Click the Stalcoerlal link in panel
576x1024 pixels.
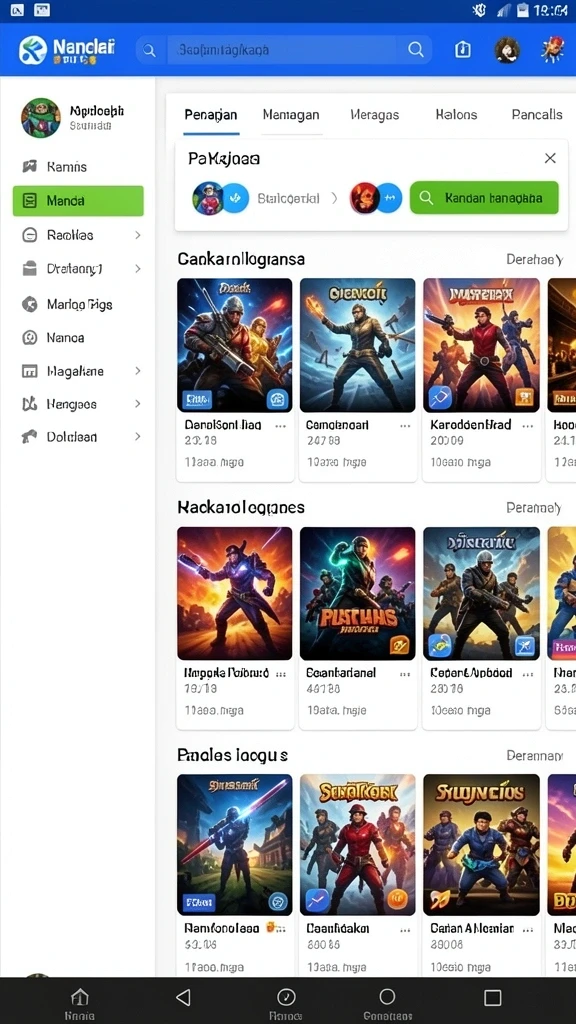click(x=289, y=198)
